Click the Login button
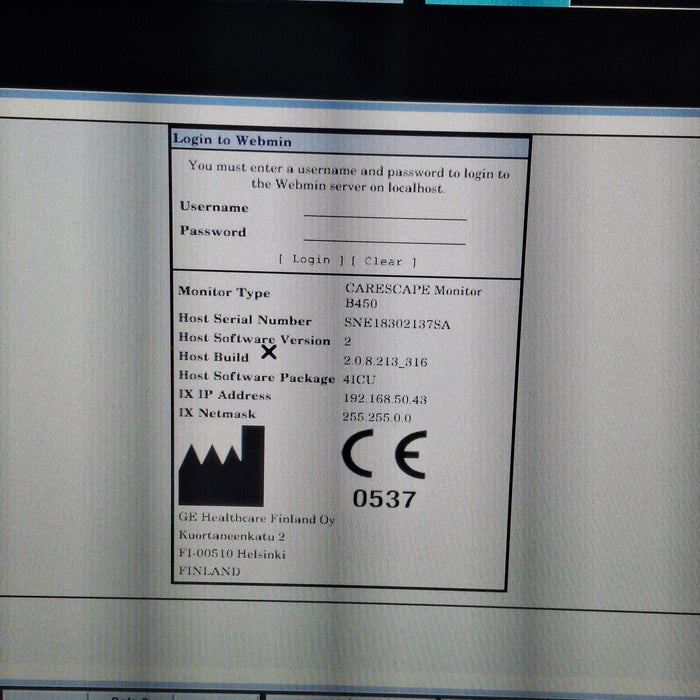700x700 pixels. (311, 259)
